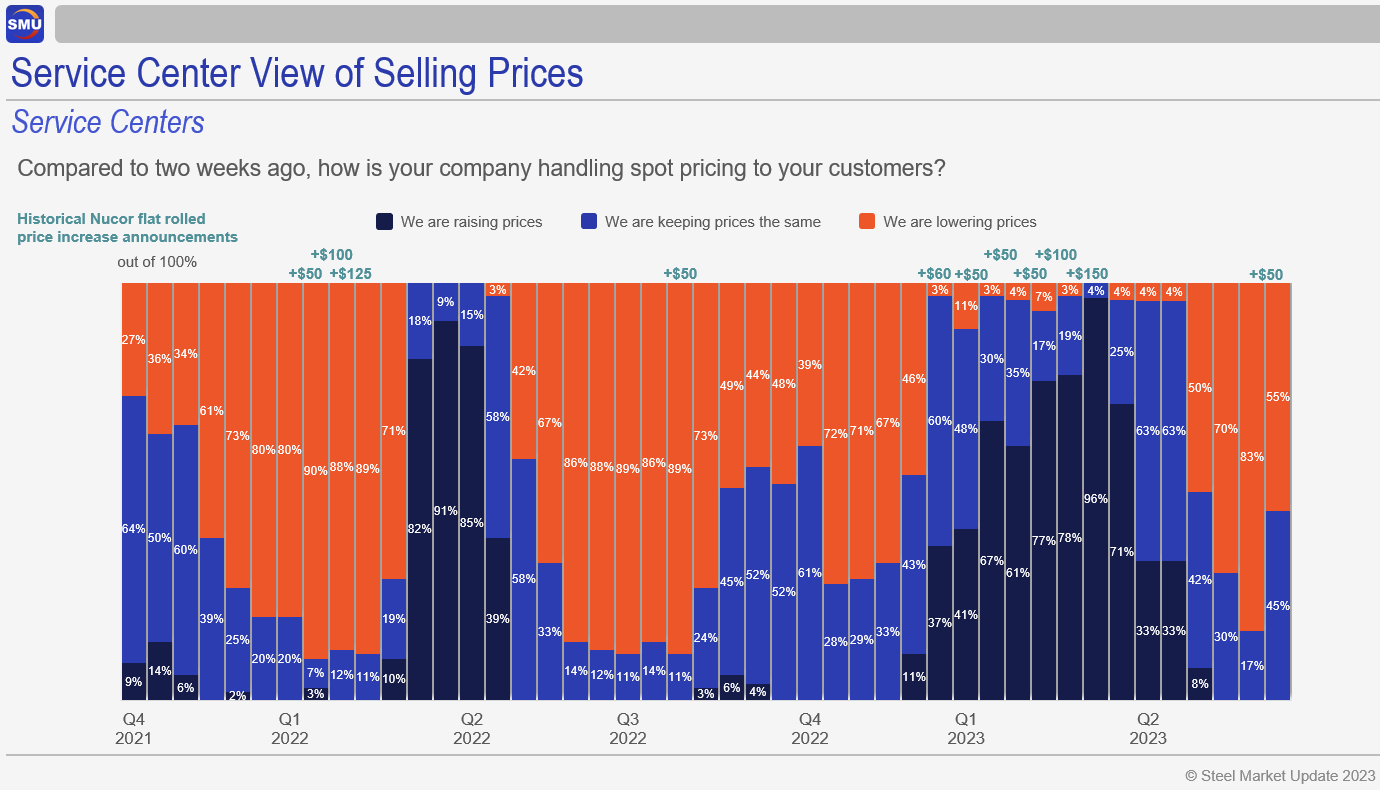Select the 64% blue bar segment

click(x=134, y=529)
